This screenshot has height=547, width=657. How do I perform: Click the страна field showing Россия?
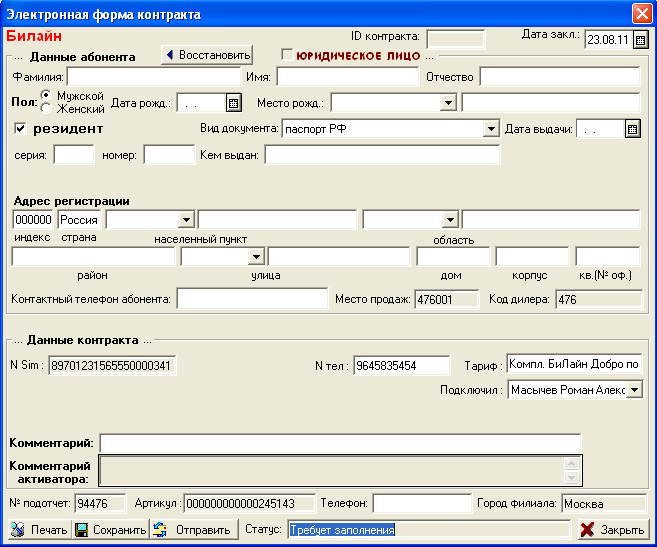pyautogui.click(x=79, y=220)
